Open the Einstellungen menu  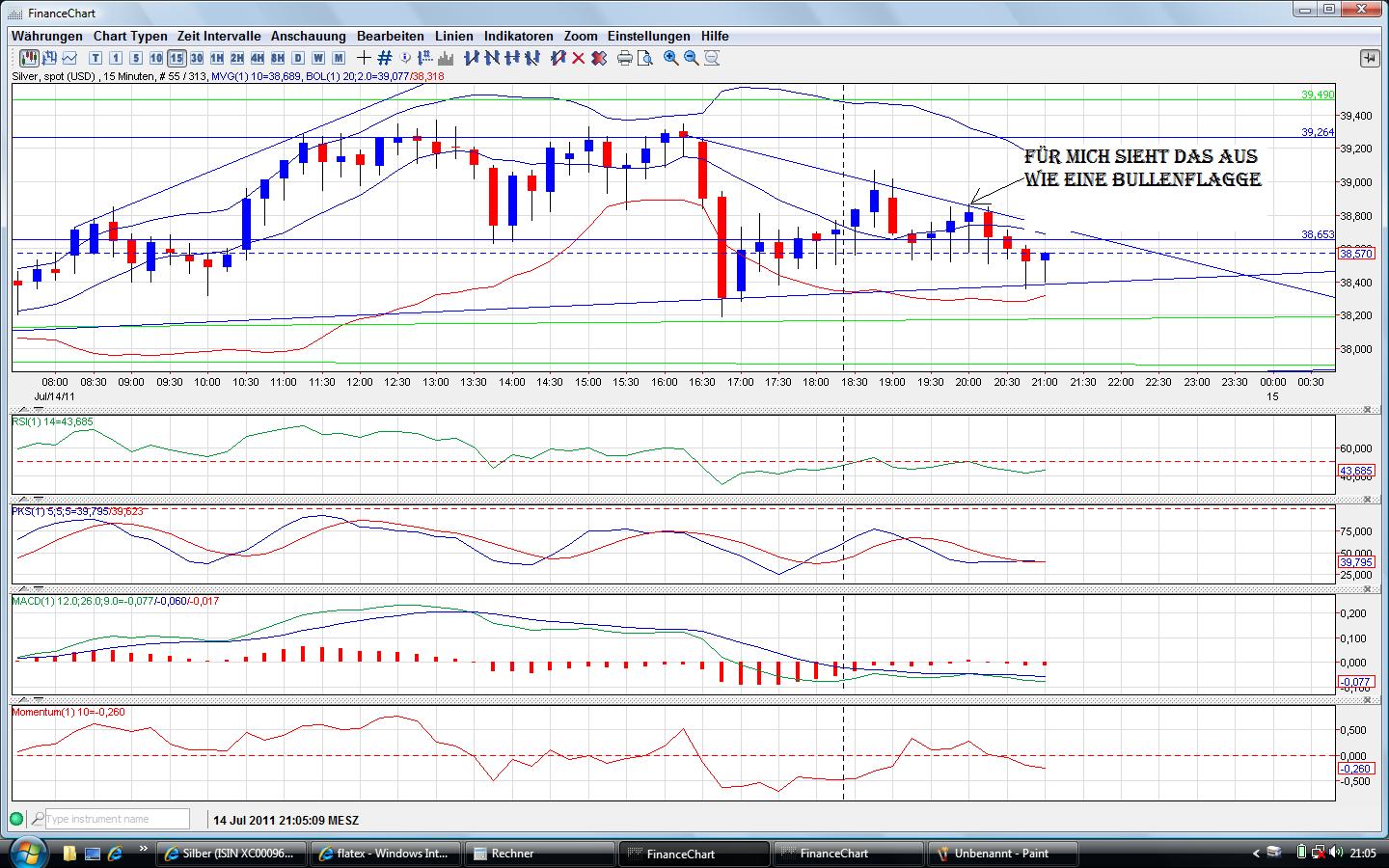pos(649,36)
